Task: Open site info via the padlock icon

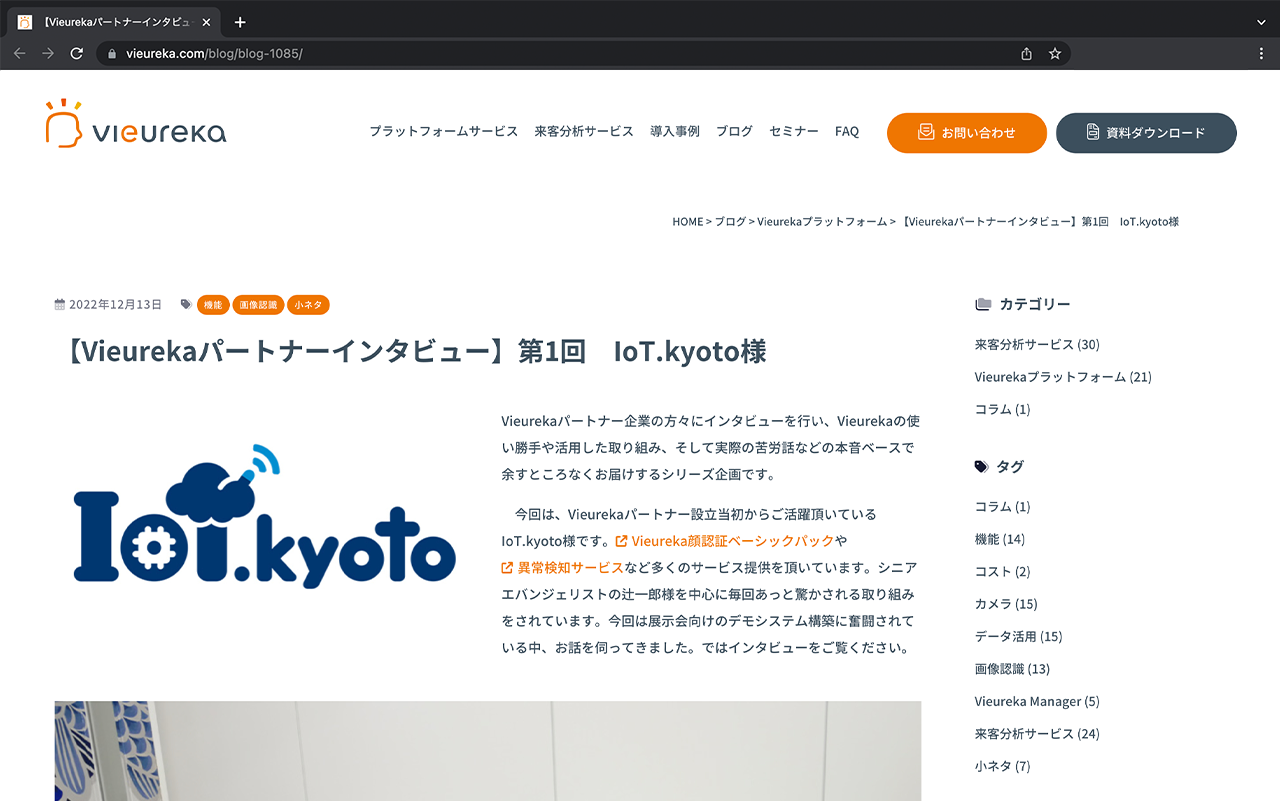Action: (110, 54)
